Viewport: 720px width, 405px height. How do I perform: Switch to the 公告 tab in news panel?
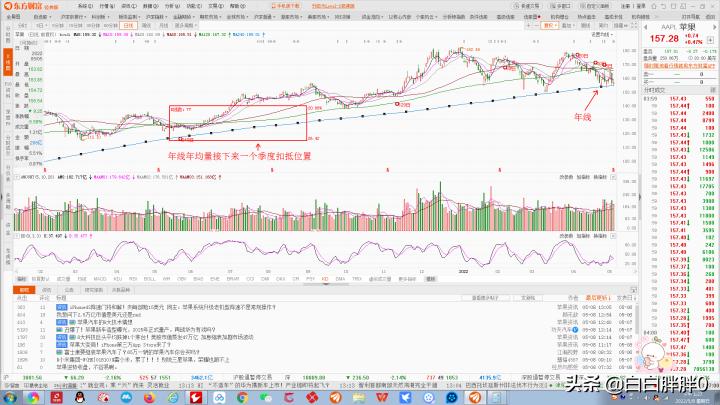tap(69, 290)
